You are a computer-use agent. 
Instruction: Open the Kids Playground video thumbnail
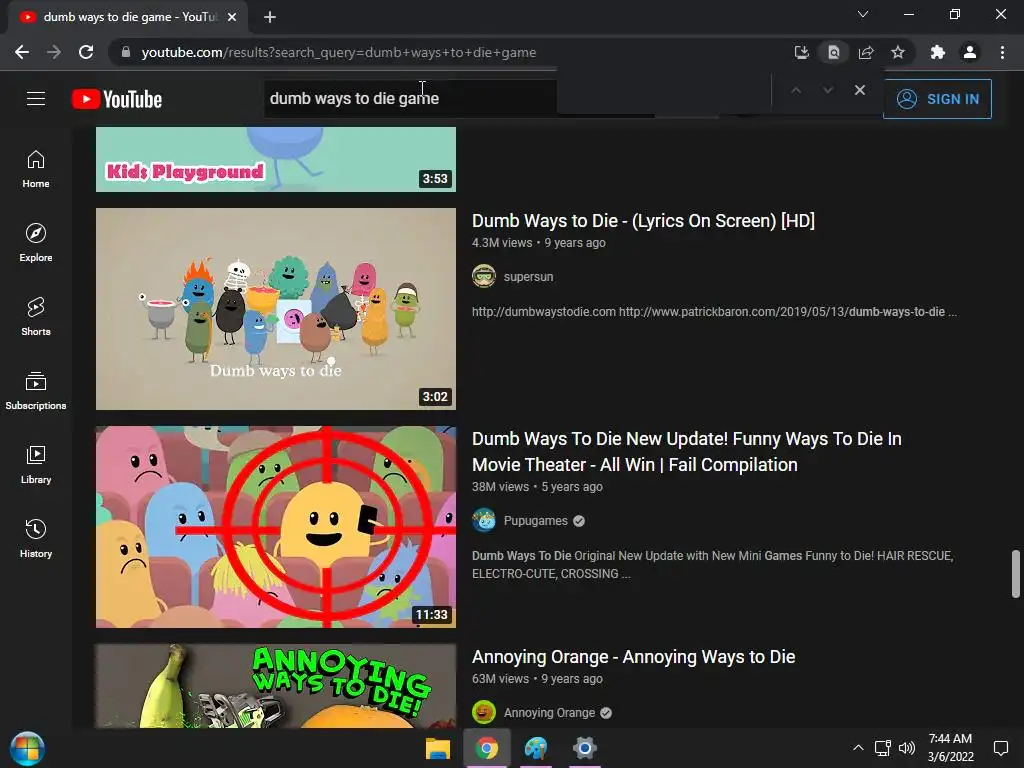click(x=276, y=159)
